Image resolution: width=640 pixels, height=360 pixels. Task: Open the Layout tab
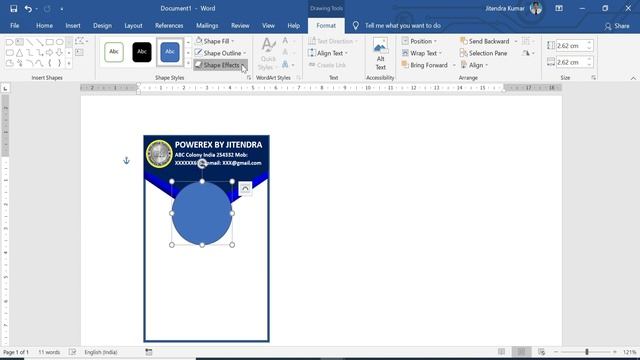pos(133,25)
